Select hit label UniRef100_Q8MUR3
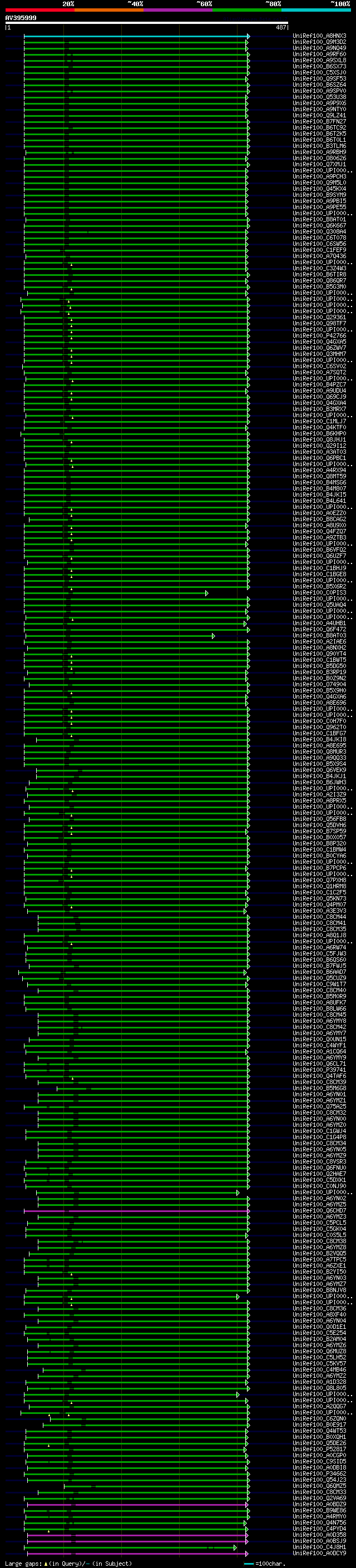Viewport: 356px width, 1568px height. click(x=319, y=752)
